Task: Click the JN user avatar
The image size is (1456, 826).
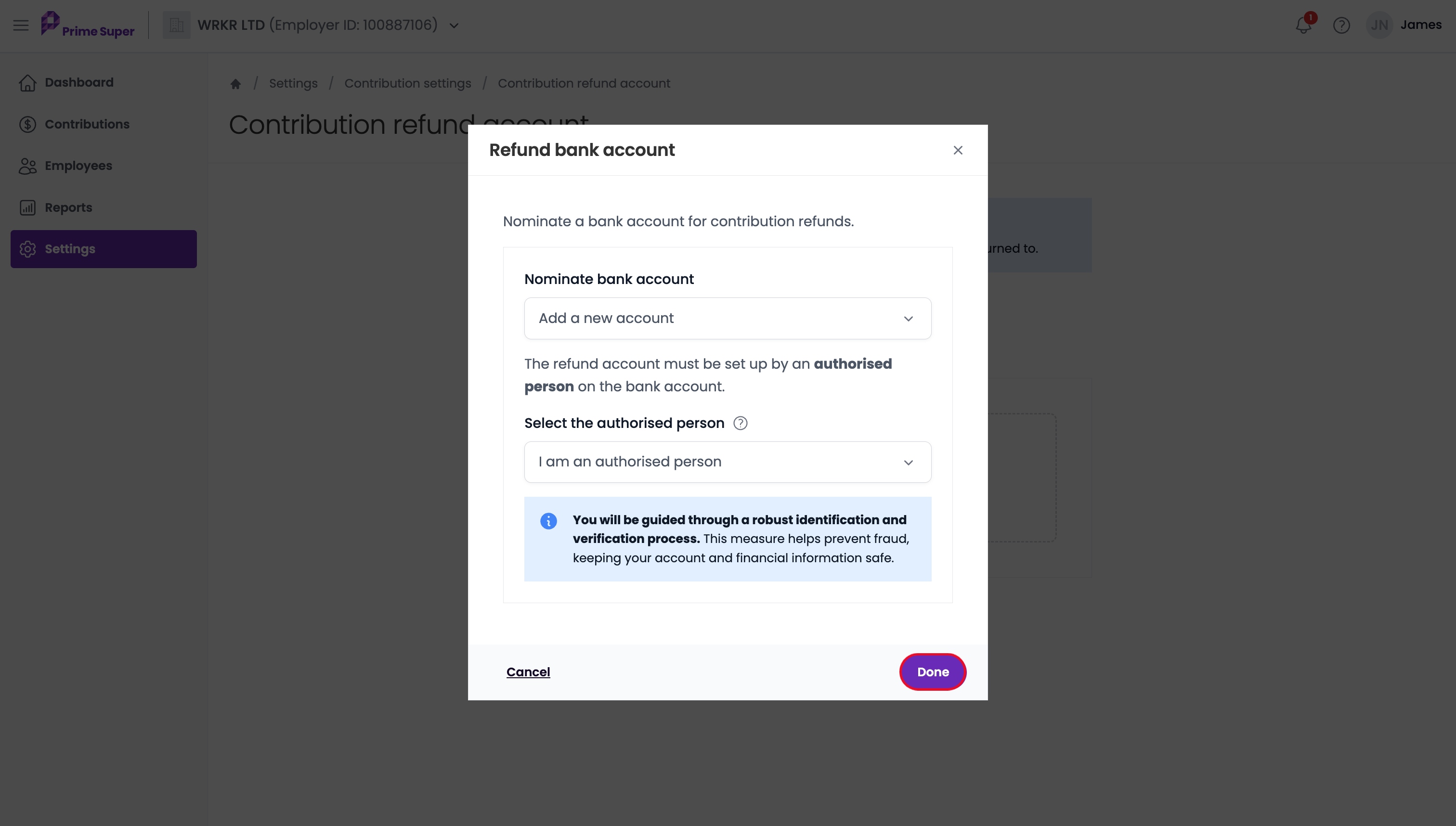Action: (x=1379, y=25)
